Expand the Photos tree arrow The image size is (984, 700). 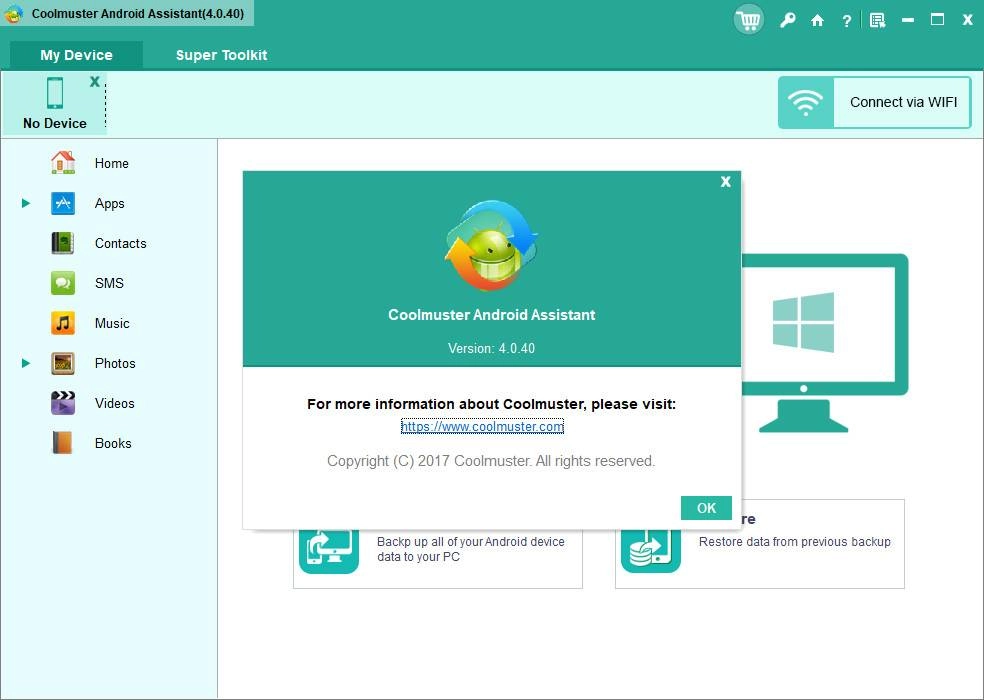coord(26,363)
